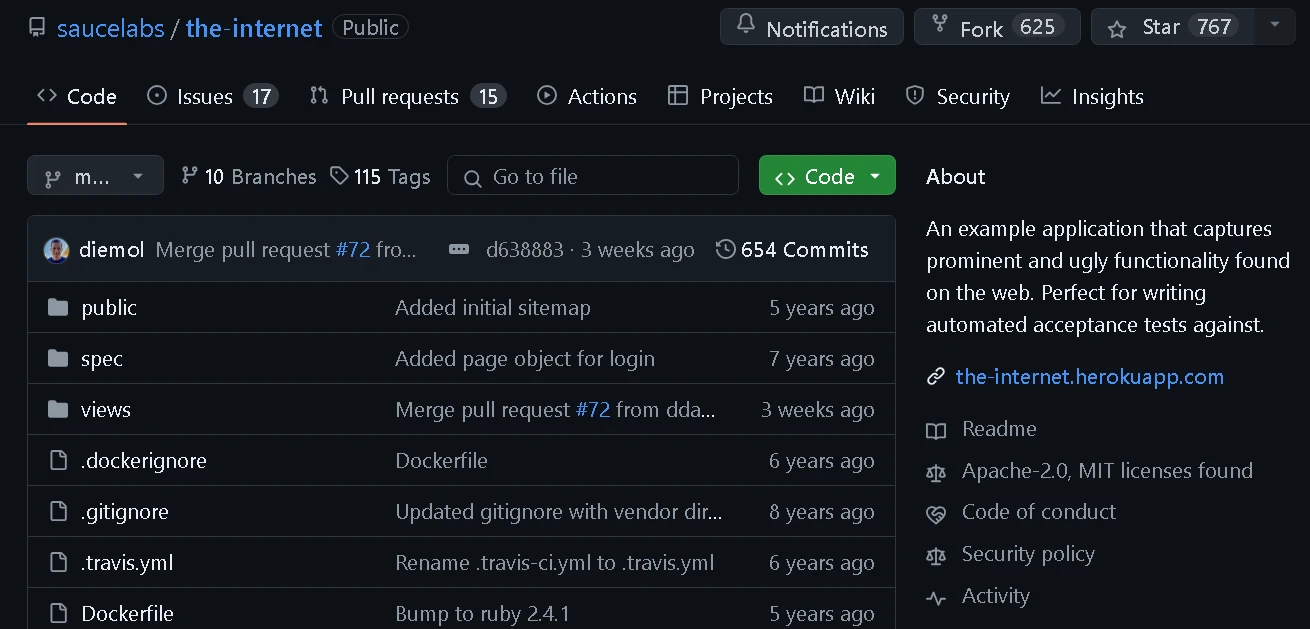The height and width of the screenshot is (629, 1310).
Task: Open pull request #72 in views row
Action: click(593, 410)
